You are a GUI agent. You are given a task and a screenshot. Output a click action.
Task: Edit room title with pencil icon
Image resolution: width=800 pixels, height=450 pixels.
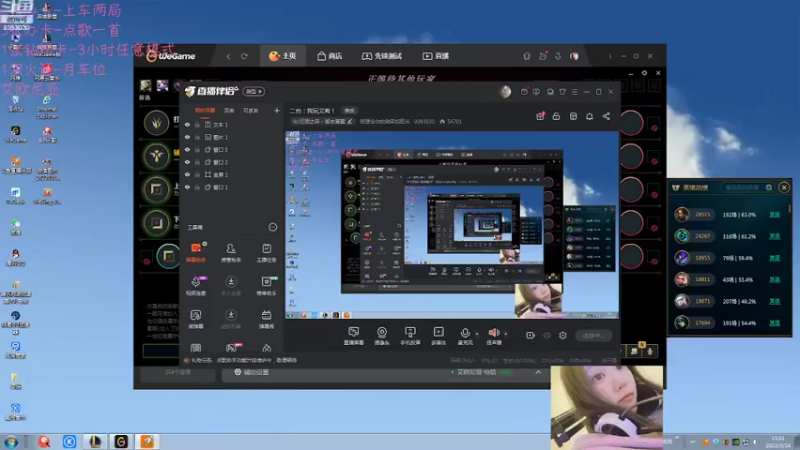(x=350, y=121)
